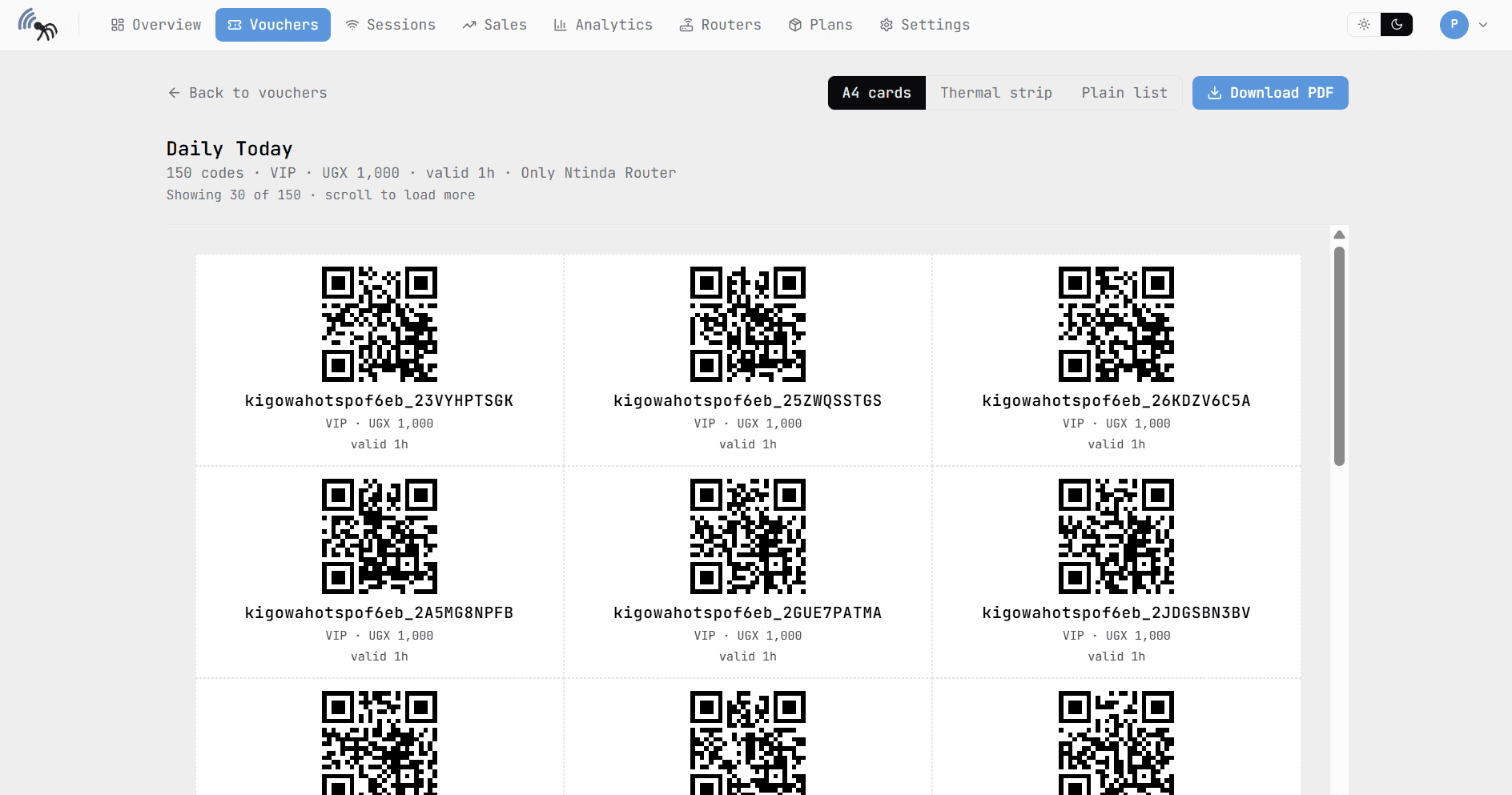Switch to dark theme moon icon

coord(1397,25)
